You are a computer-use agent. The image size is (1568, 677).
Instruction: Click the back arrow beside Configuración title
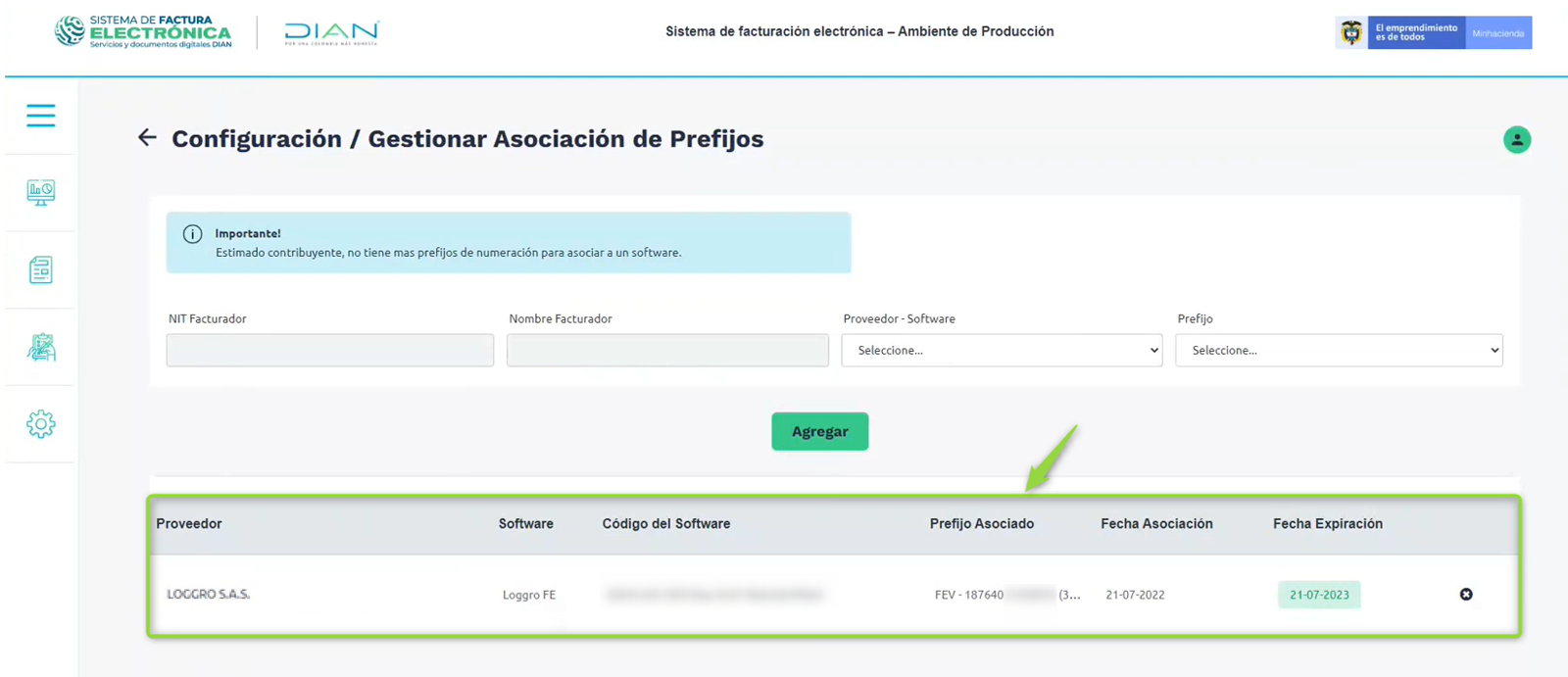(x=147, y=138)
